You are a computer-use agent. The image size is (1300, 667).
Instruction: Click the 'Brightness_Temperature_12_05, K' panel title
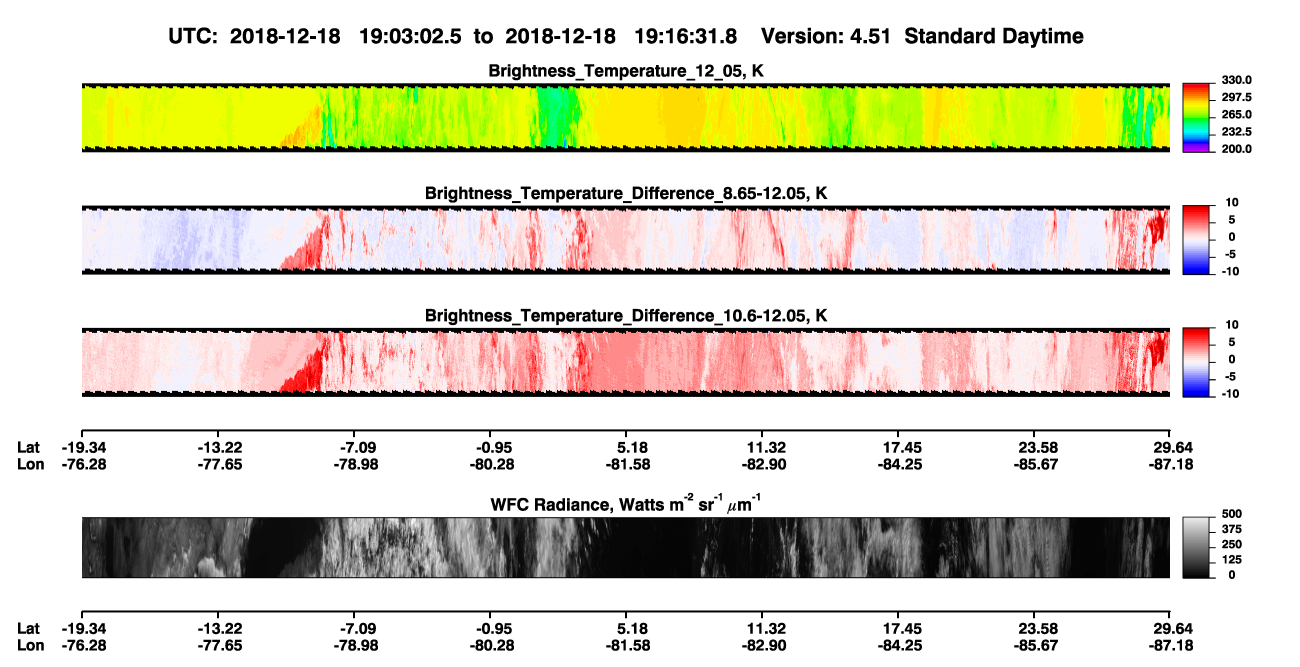click(626, 71)
